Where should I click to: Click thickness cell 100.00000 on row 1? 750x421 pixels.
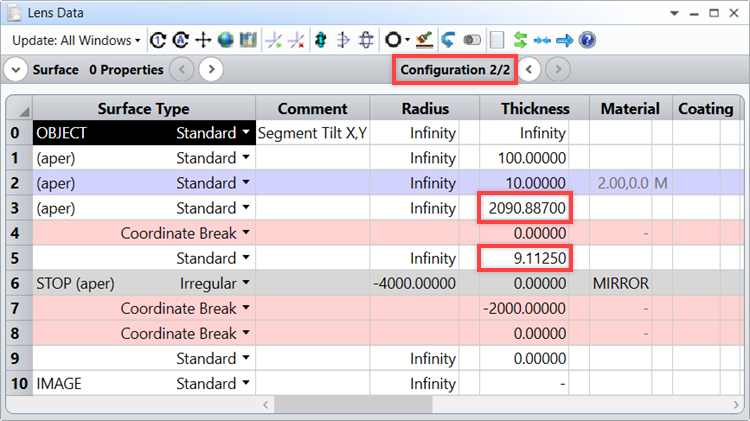525,158
